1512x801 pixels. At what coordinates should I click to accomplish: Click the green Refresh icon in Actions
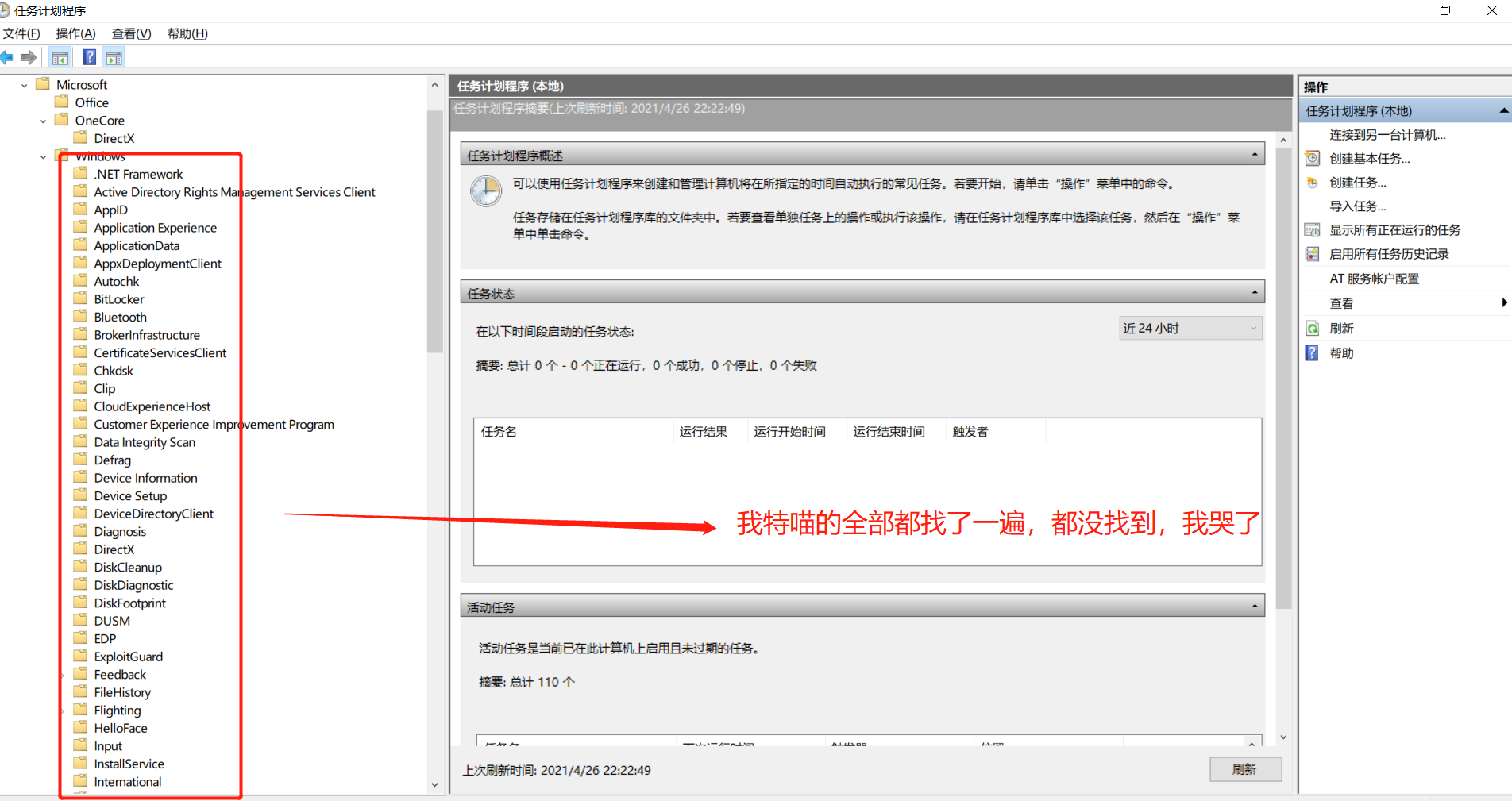(x=1313, y=329)
